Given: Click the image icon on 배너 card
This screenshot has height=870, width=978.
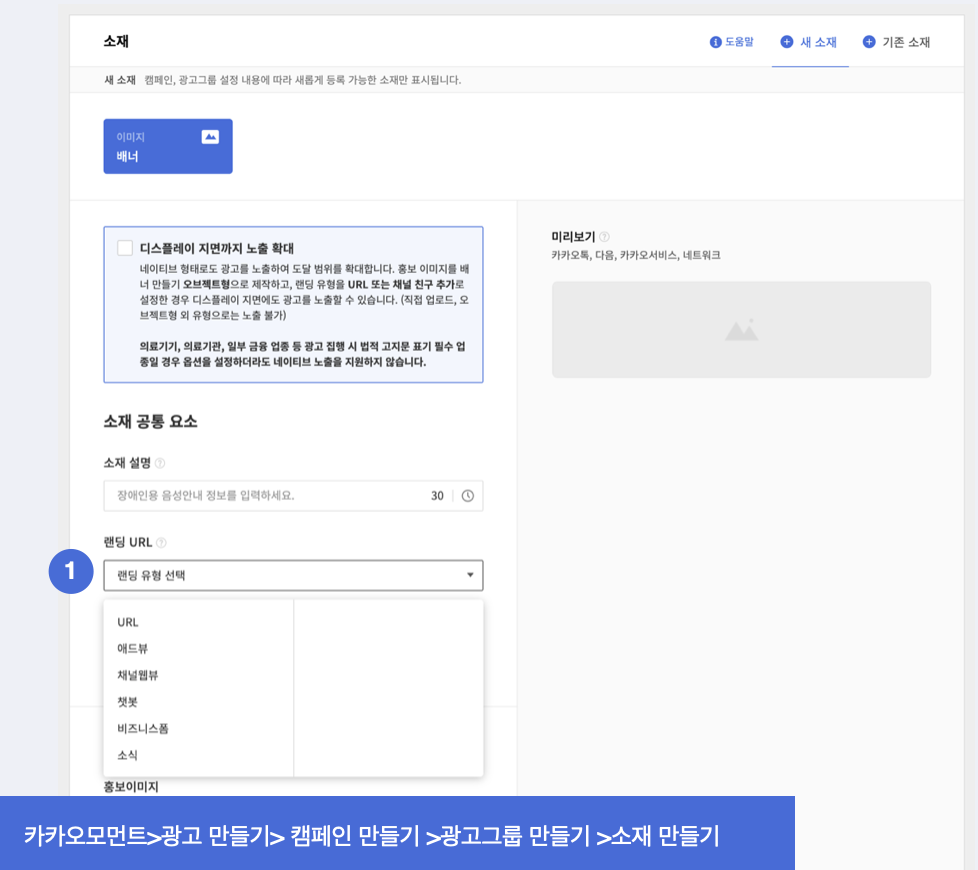Looking at the screenshot, I should click(210, 137).
